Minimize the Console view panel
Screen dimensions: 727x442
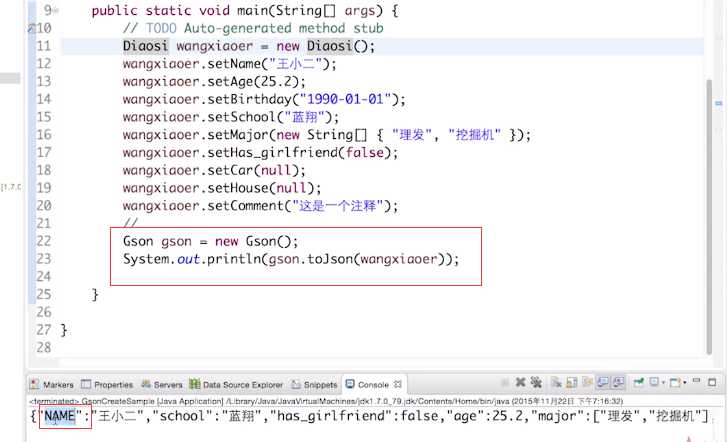(x=696, y=380)
